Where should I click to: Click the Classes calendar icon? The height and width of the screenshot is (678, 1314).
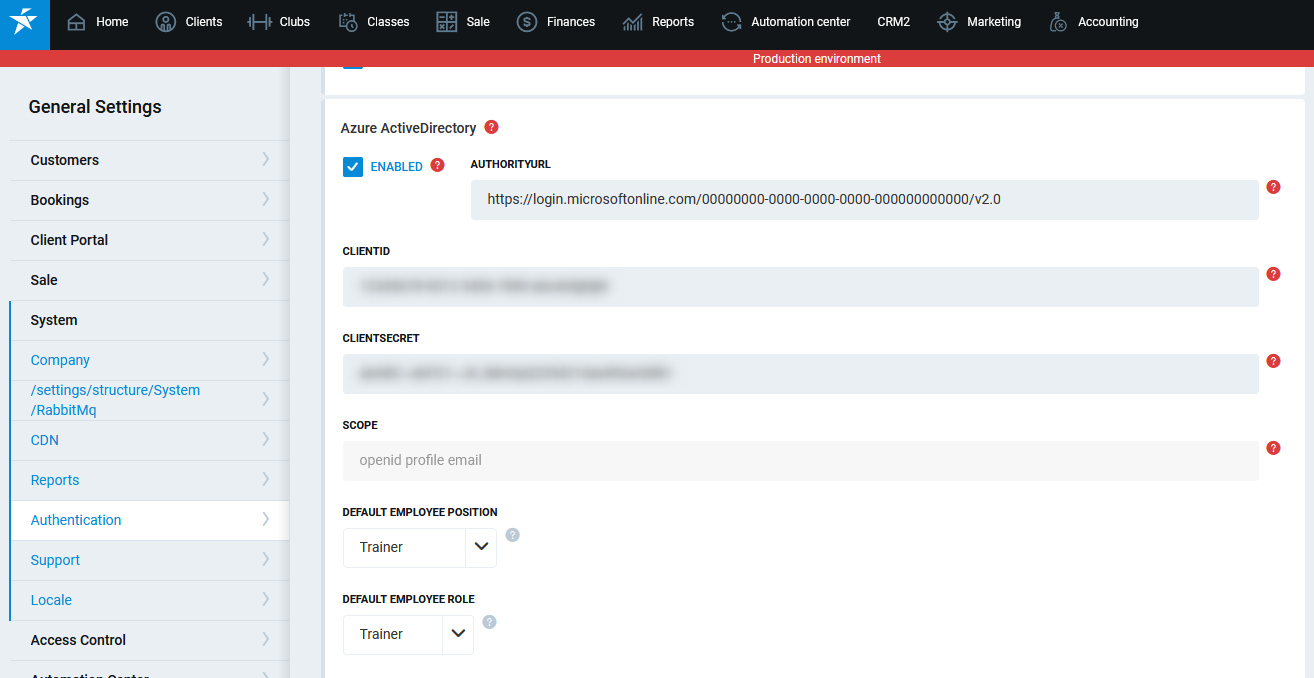point(348,22)
